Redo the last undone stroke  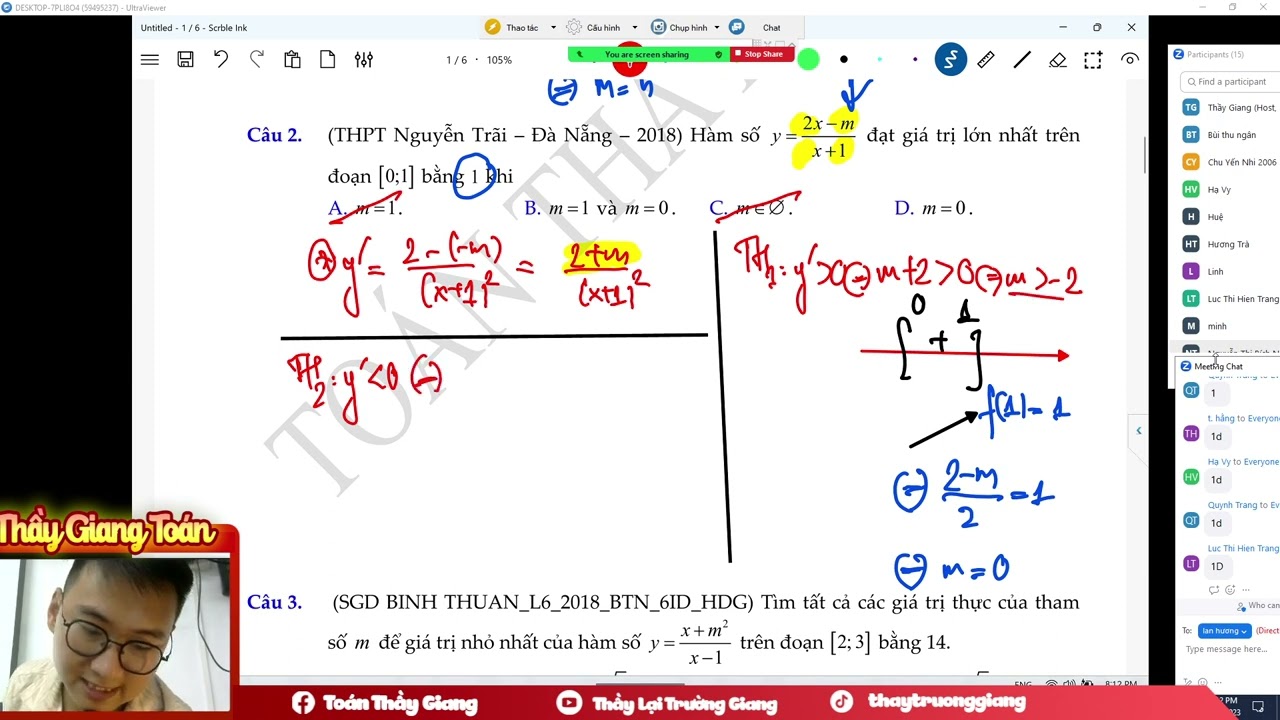click(x=257, y=59)
